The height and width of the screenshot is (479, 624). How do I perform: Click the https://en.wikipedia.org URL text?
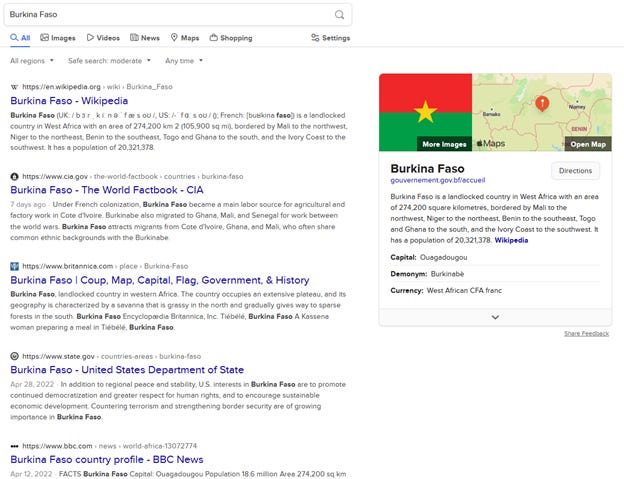(x=61, y=87)
